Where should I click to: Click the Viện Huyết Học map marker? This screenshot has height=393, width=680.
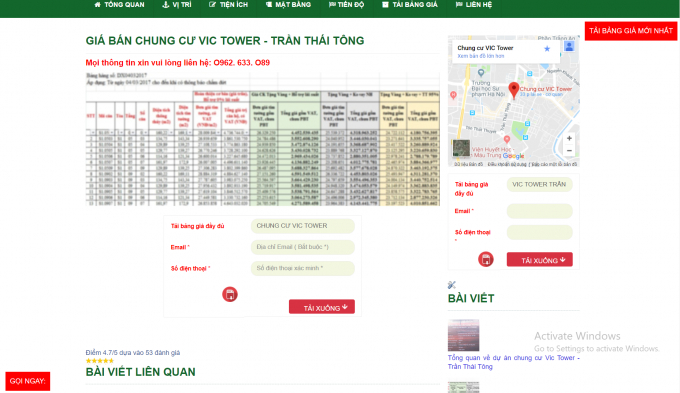pos(507,139)
